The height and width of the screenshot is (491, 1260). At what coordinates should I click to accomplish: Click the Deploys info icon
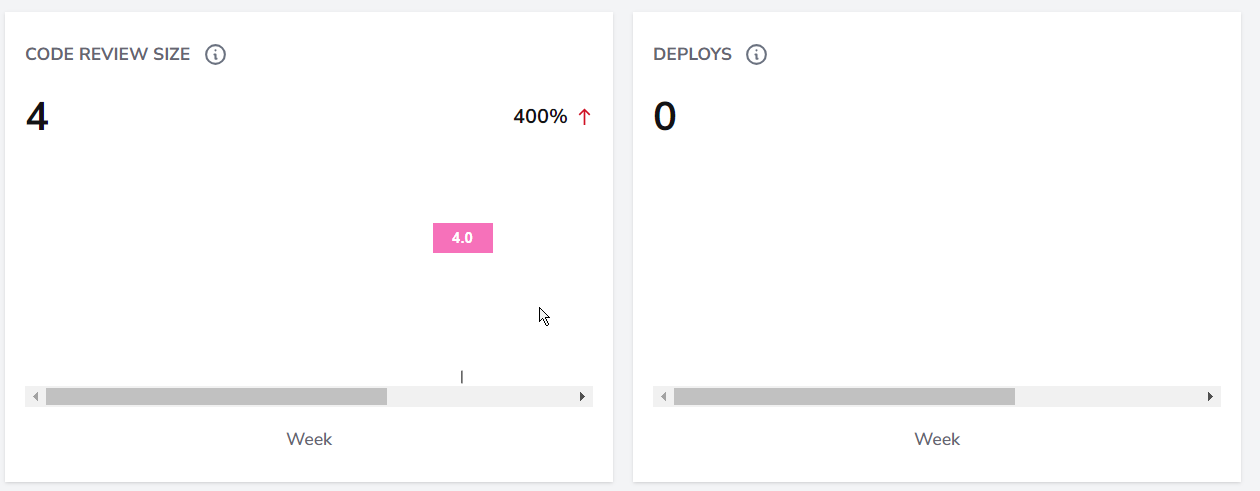[757, 55]
